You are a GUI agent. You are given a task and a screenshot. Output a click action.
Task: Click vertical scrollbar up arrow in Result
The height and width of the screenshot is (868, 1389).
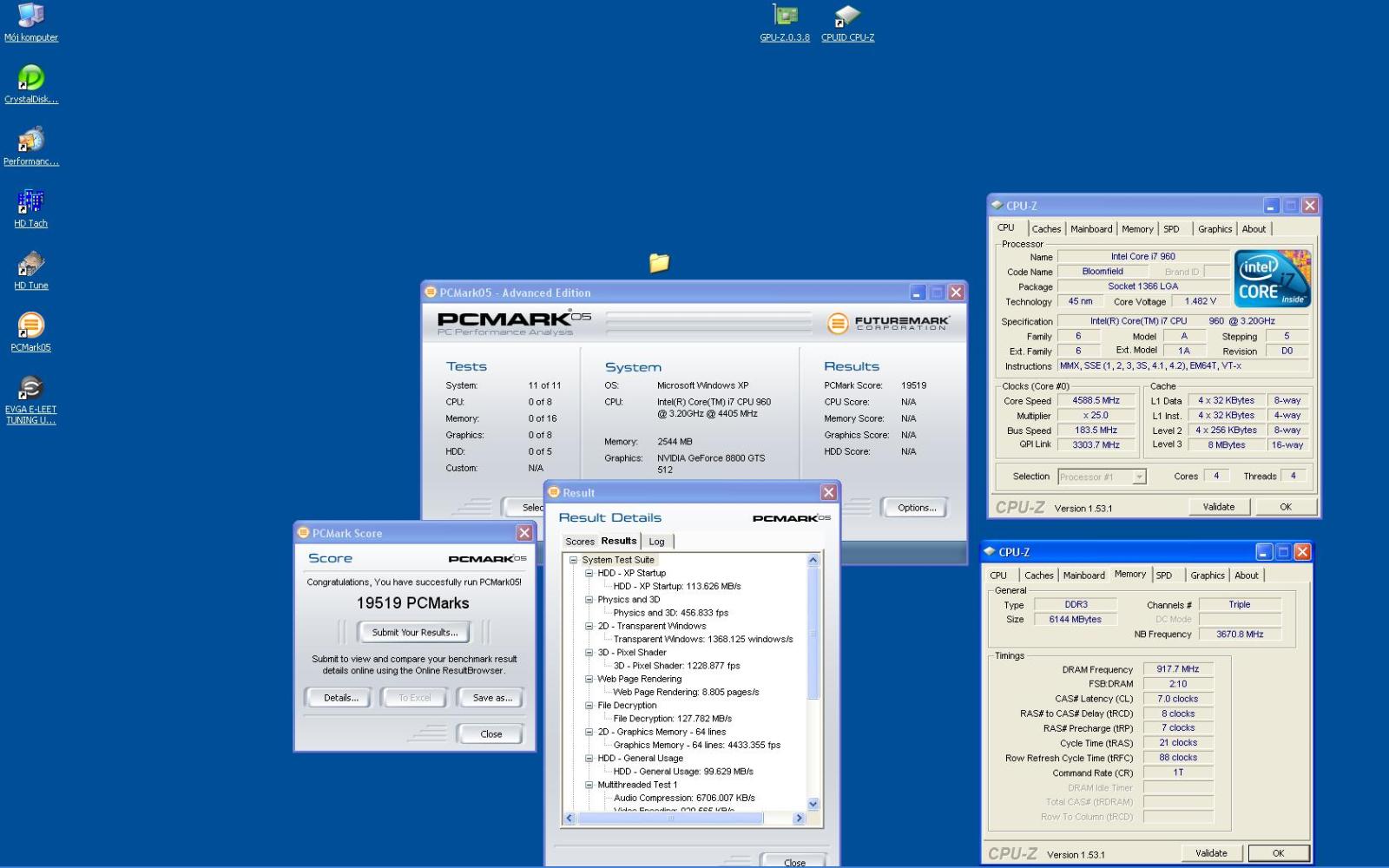point(813,560)
